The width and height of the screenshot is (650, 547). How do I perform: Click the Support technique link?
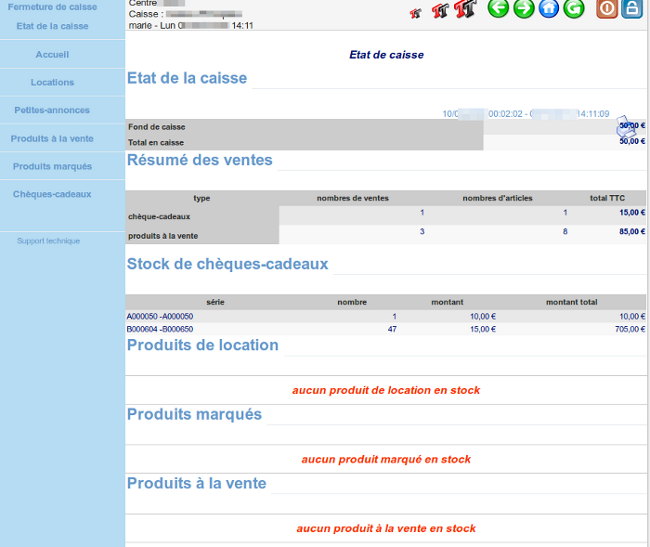point(48,241)
